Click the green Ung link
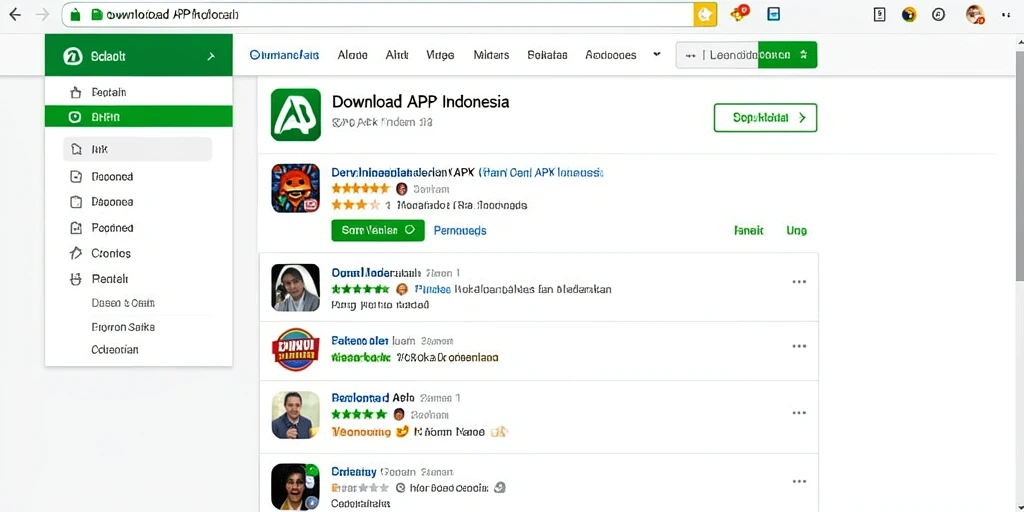This screenshot has width=1024, height=512. (797, 231)
